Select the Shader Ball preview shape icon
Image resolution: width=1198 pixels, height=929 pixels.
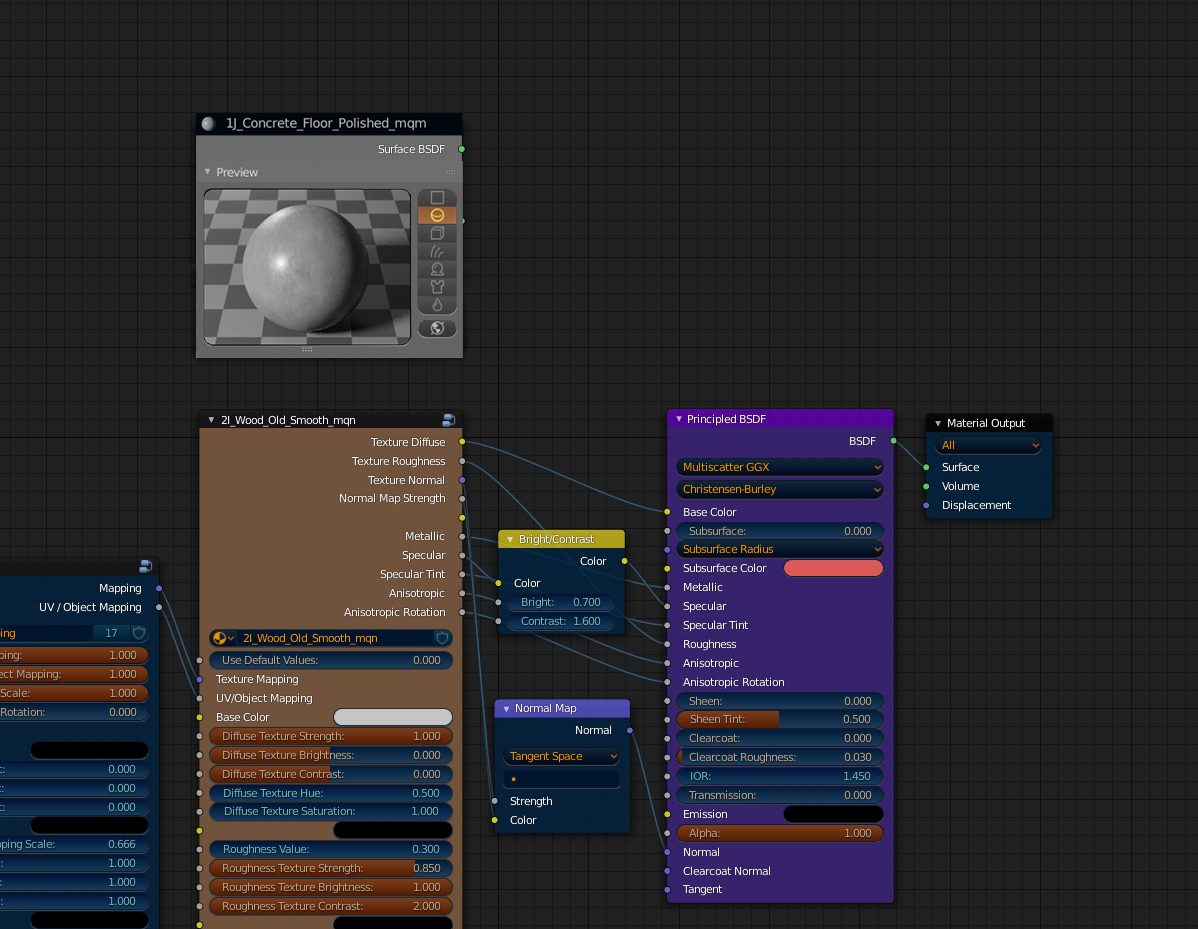(x=437, y=269)
